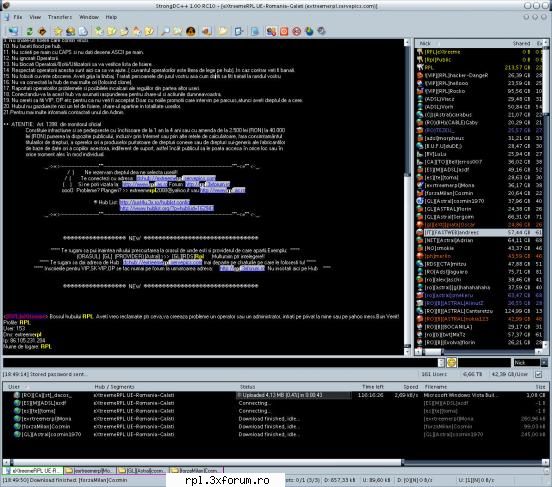Click the upload progress bar for Vista file
This screenshot has width=552, height=487.
coord(294,395)
